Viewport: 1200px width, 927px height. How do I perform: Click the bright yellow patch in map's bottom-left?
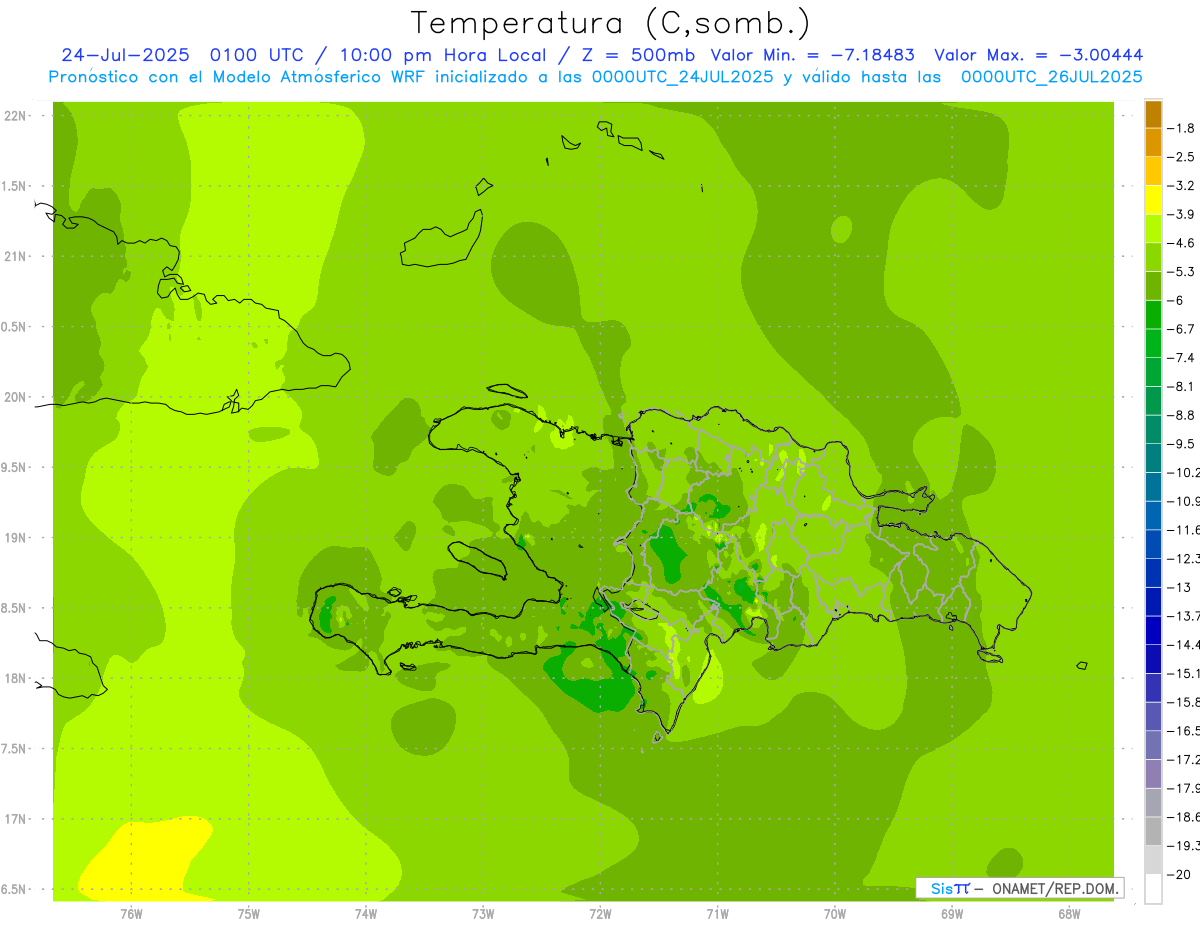[145, 858]
